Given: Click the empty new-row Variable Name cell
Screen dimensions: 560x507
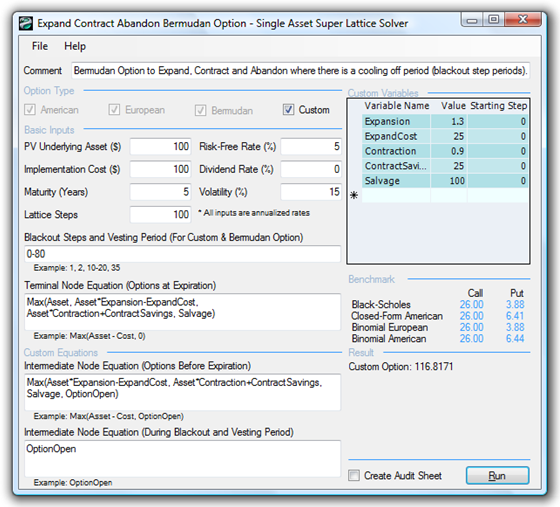Looking at the screenshot, I should pyautogui.click(x=396, y=196).
